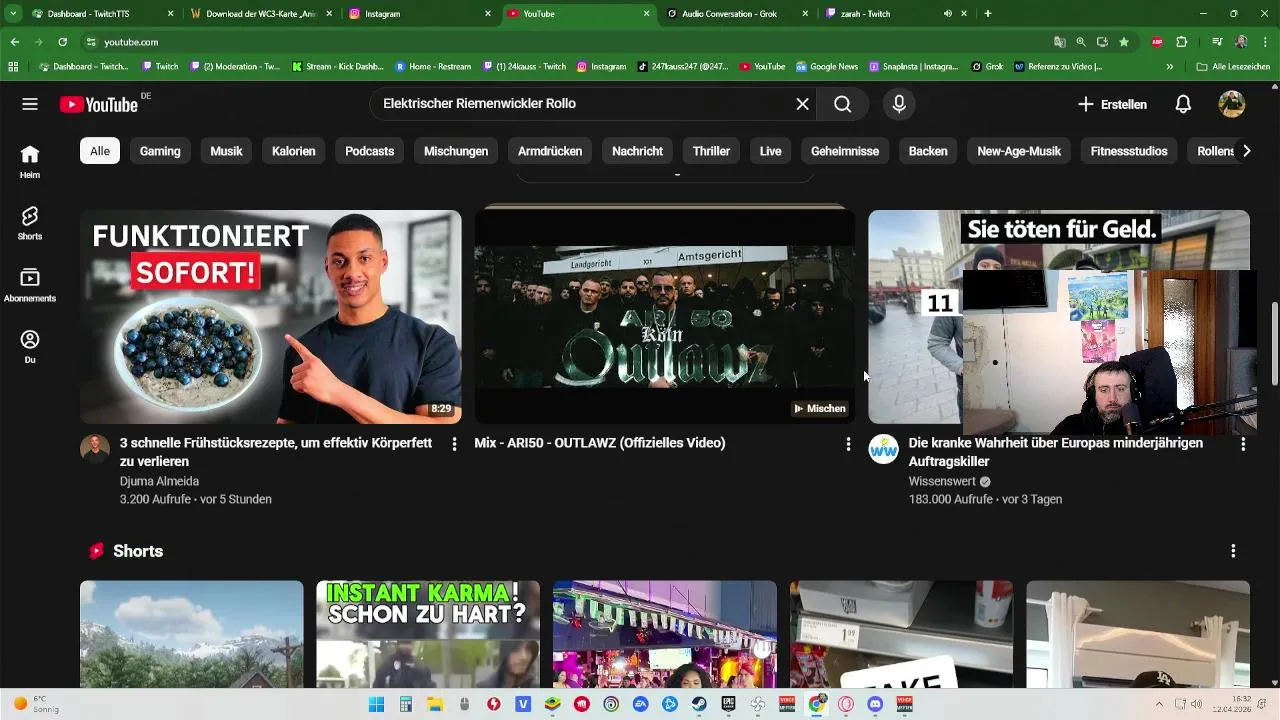Select the Fitnessstudios filter chip
The image size is (1280, 720).
[x=1129, y=151]
